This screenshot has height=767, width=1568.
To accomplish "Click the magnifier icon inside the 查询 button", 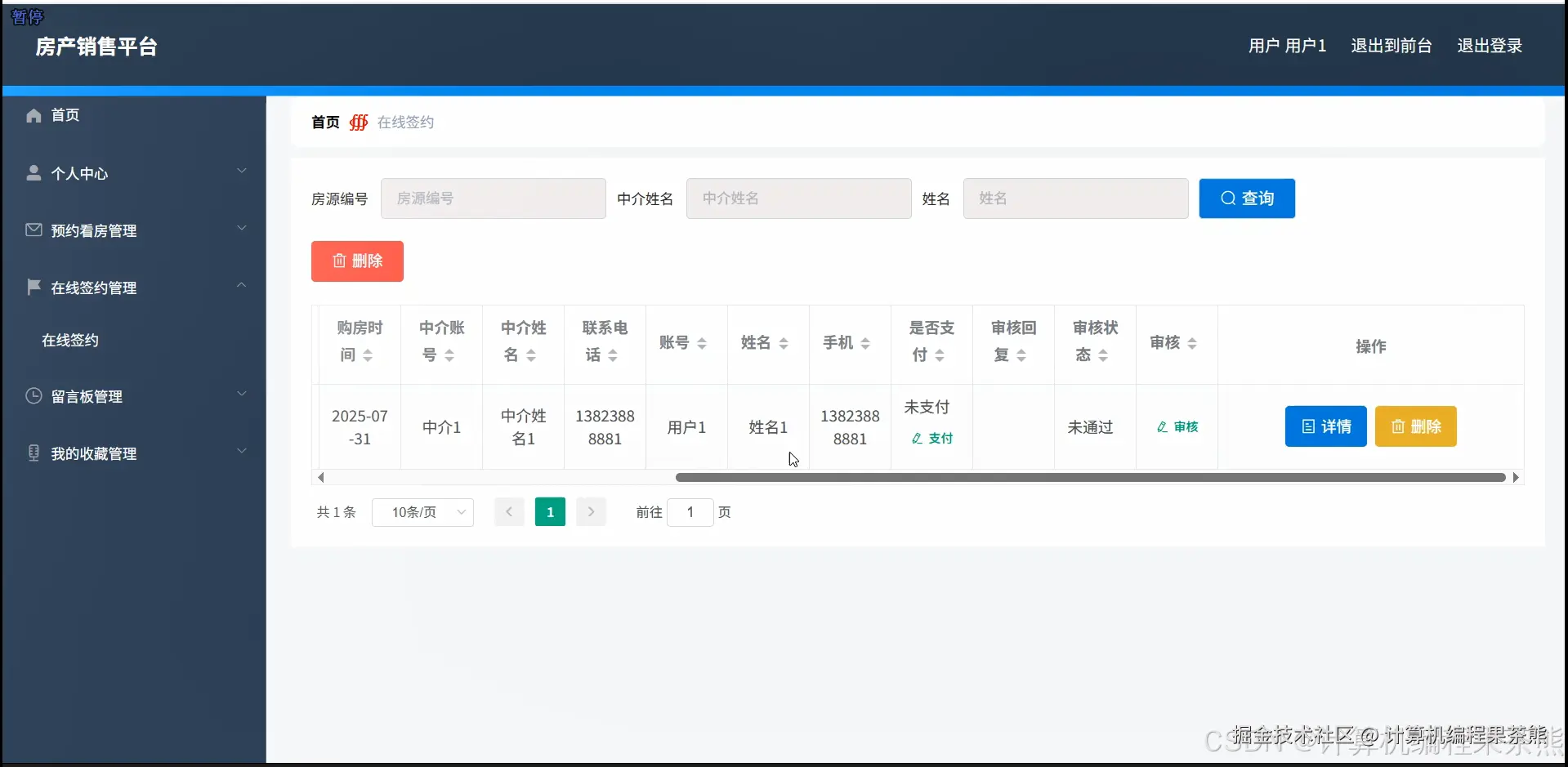I will coord(1228,198).
